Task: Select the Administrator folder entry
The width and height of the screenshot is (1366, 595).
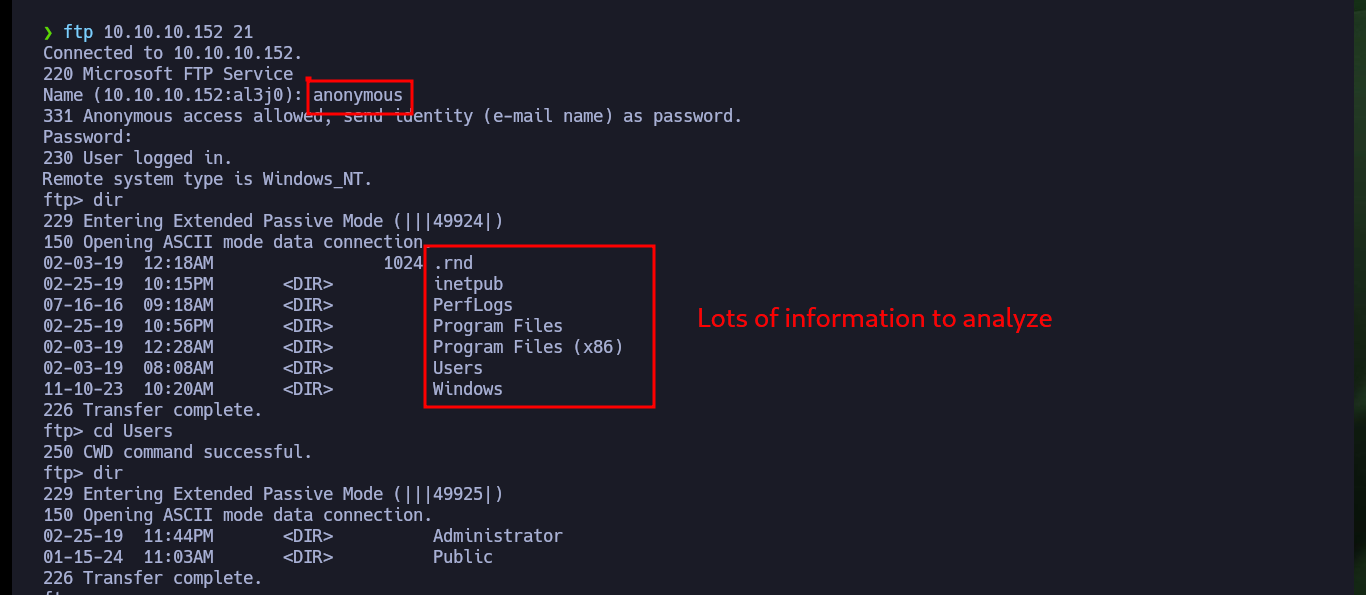Action: [x=498, y=536]
